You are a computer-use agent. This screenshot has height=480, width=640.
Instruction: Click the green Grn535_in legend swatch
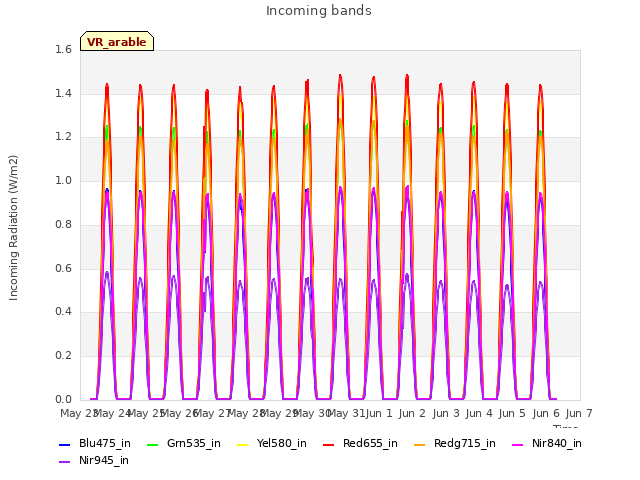click(x=152, y=444)
